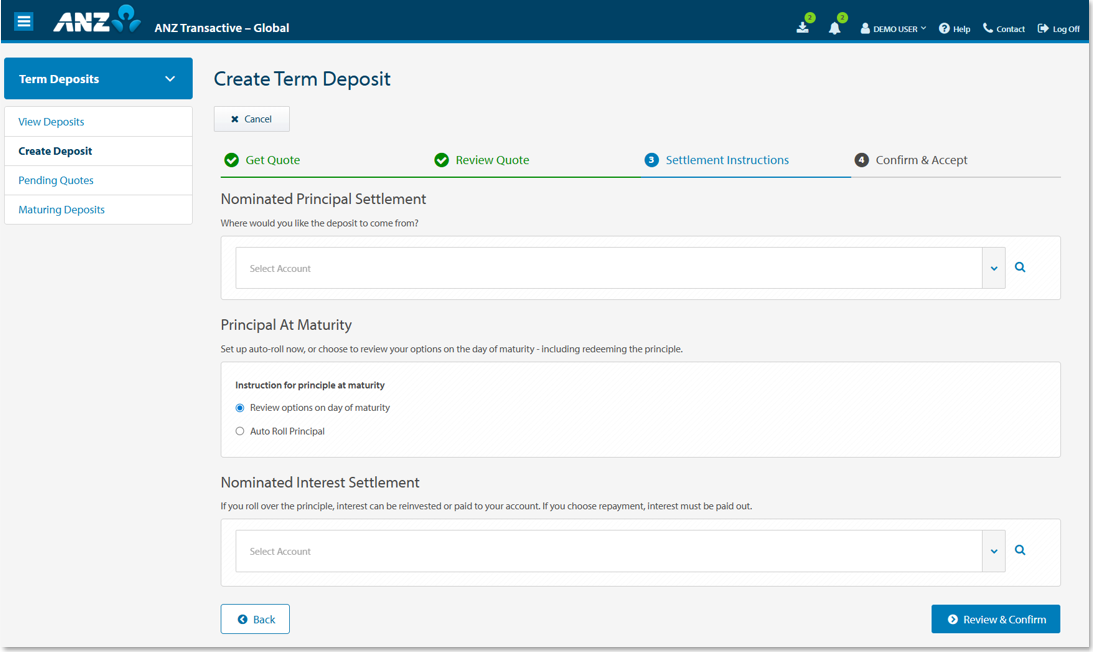Click Review & Confirm
This screenshot has width=1093, height=652.
click(995, 618)
